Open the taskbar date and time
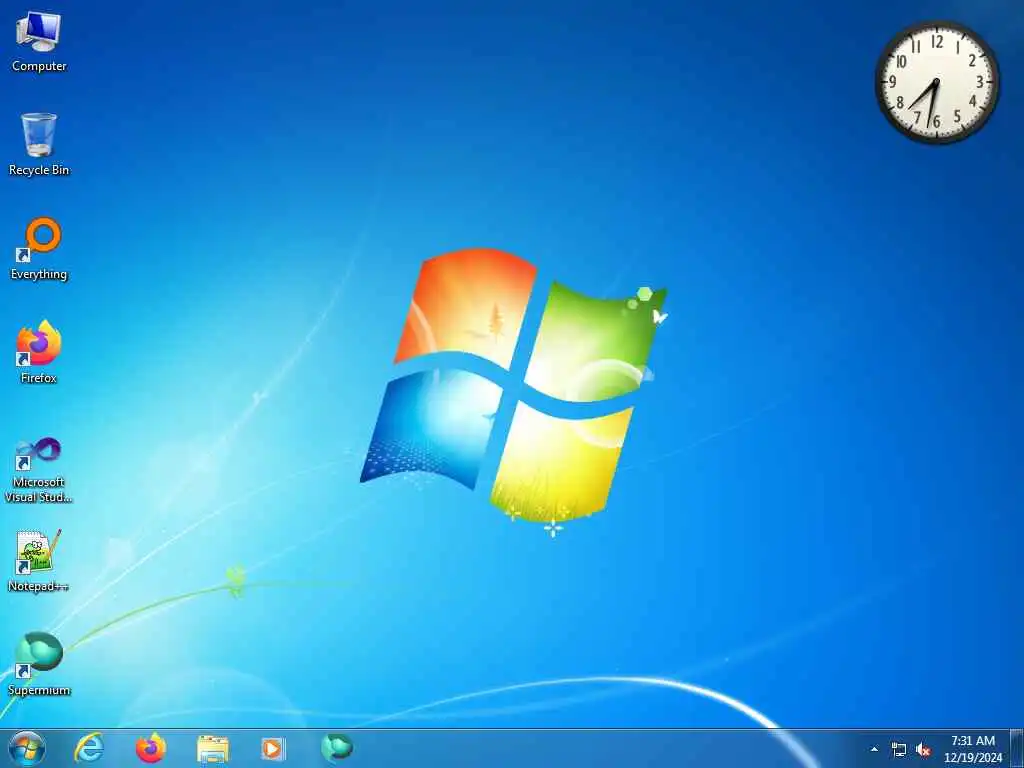 [x=973, y=749]
